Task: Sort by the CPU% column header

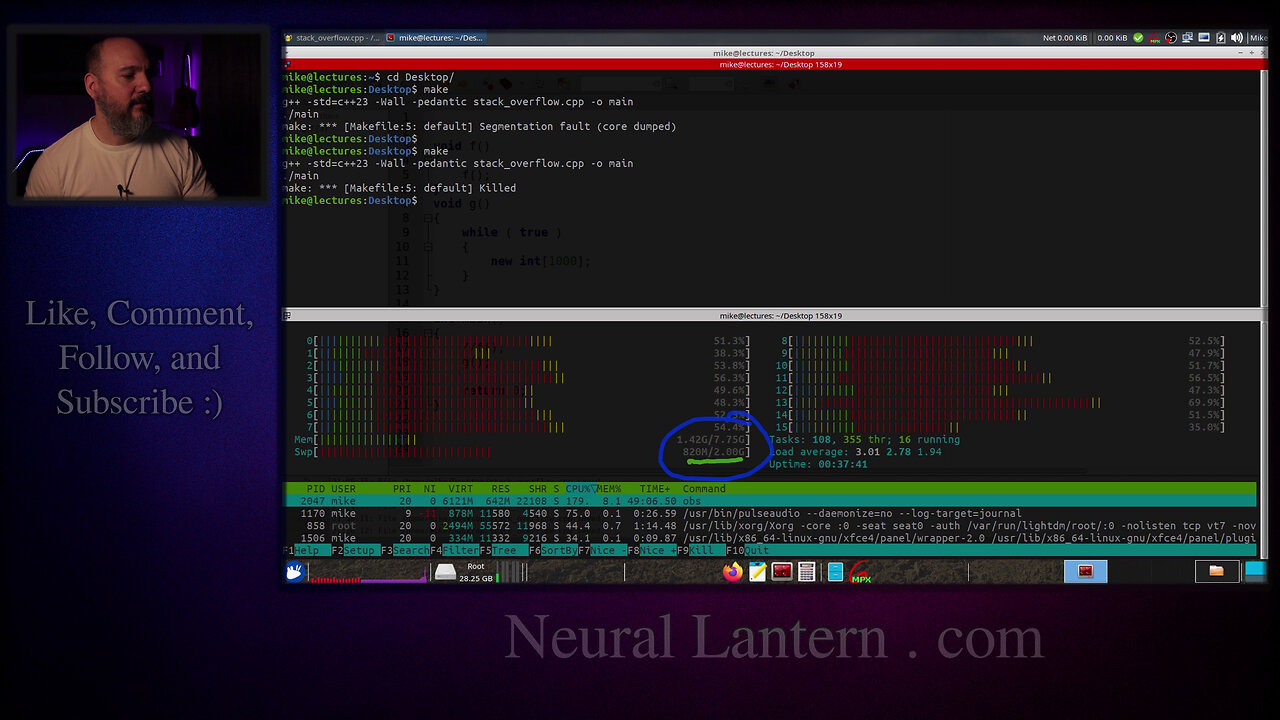Action: pyautogui.click(x=581, y=489)
